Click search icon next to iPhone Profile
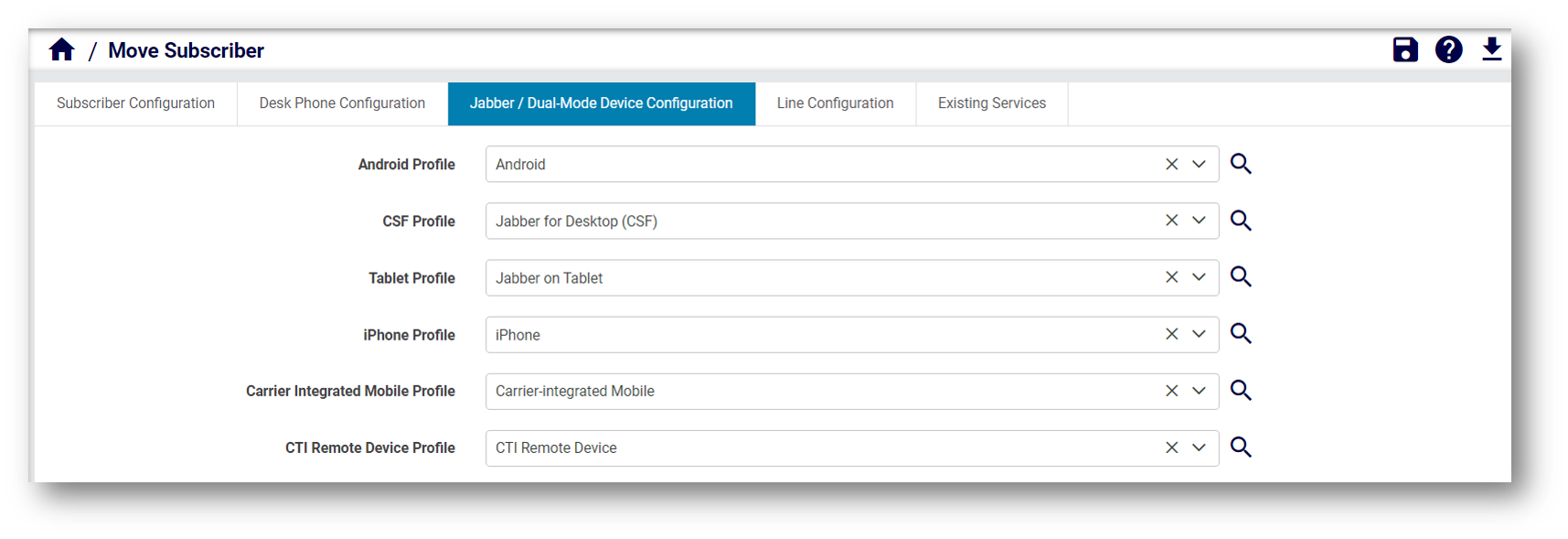Screen dimensions: 1568x539 pos(1241,334)
